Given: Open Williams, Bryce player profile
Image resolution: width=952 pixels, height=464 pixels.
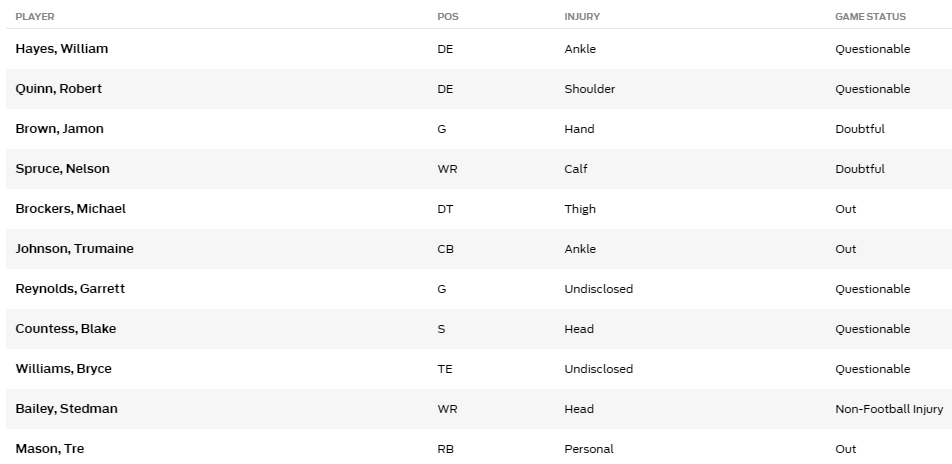Looking at the screenshot, I should (x=63, y=369).
